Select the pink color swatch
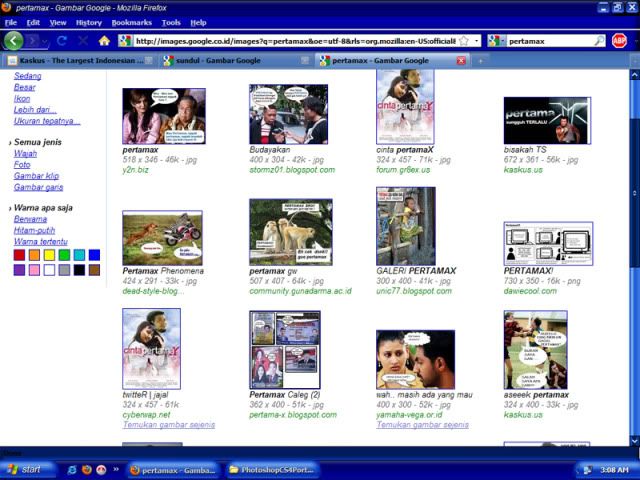The height and width of the screenshot is (480, 640). point(34,270)
